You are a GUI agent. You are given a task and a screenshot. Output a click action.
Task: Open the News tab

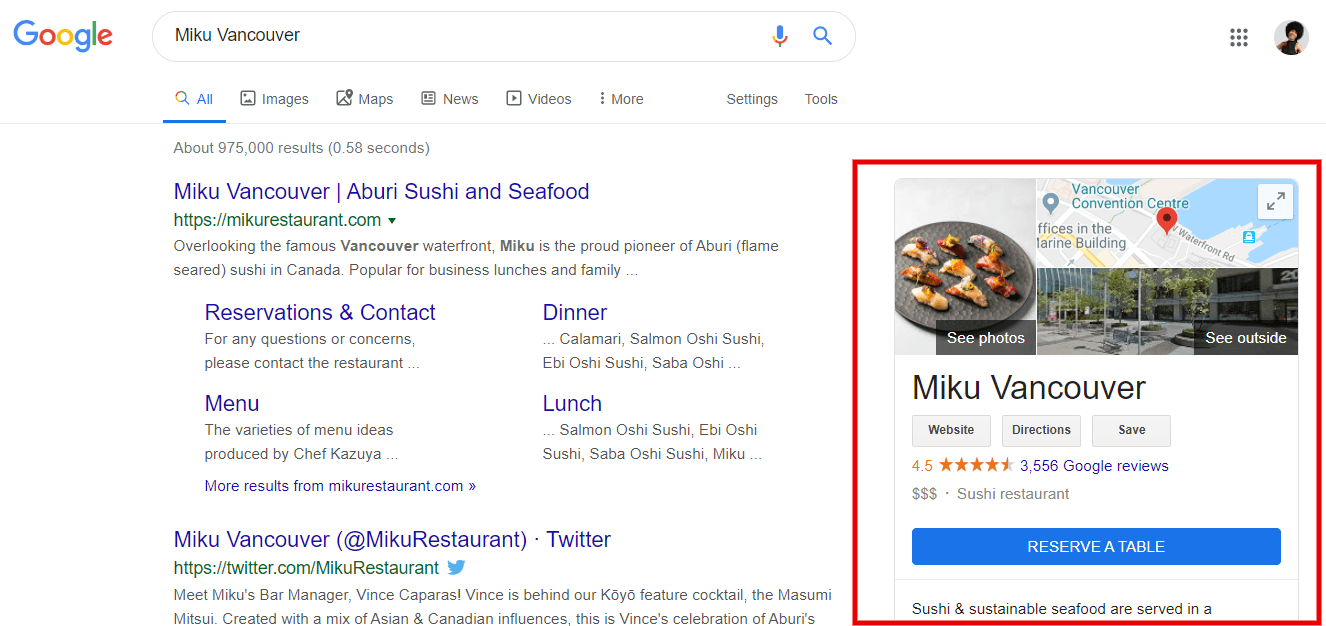pos(449,99)
